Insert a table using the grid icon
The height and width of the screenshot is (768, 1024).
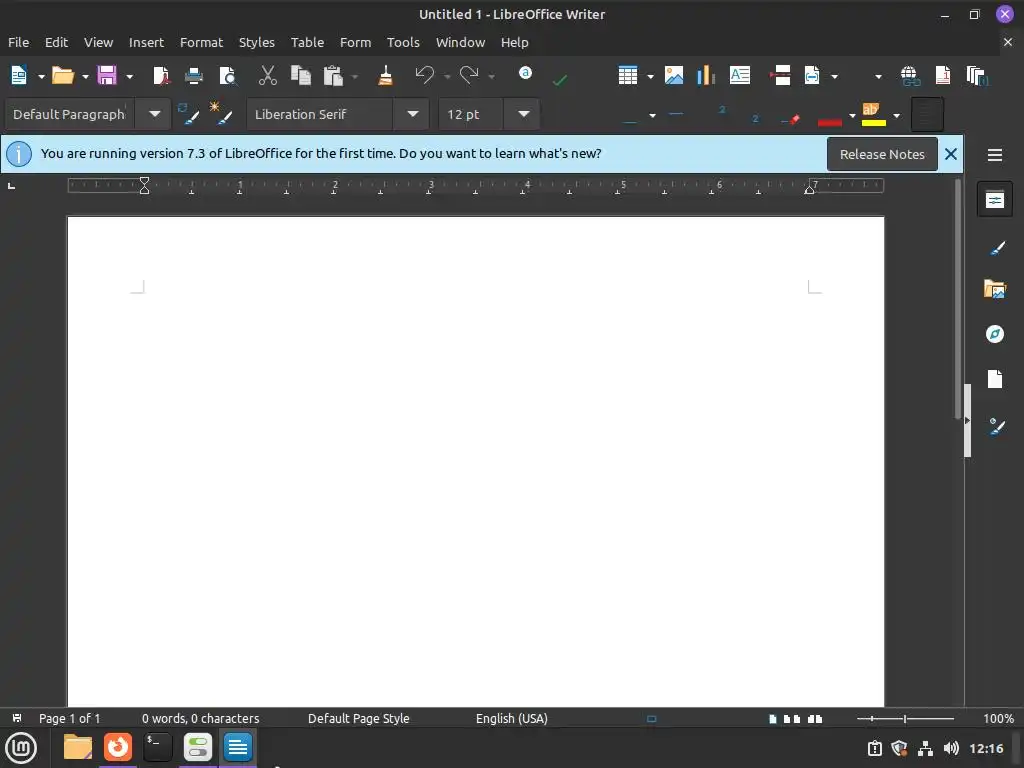coord(628,76)
